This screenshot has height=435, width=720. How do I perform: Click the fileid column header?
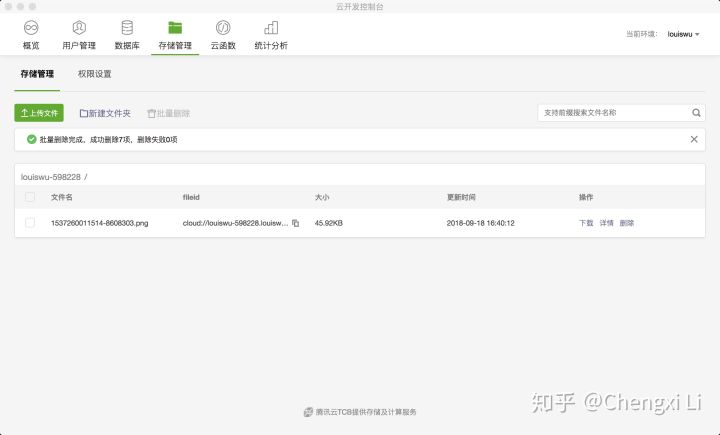[191, 197]
